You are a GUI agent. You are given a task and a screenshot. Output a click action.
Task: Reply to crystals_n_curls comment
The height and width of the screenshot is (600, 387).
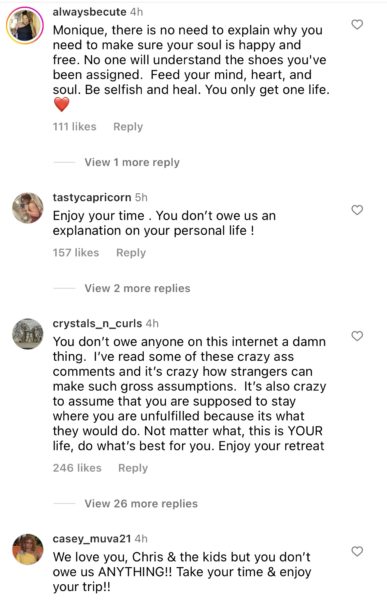(x=133, y=468)
